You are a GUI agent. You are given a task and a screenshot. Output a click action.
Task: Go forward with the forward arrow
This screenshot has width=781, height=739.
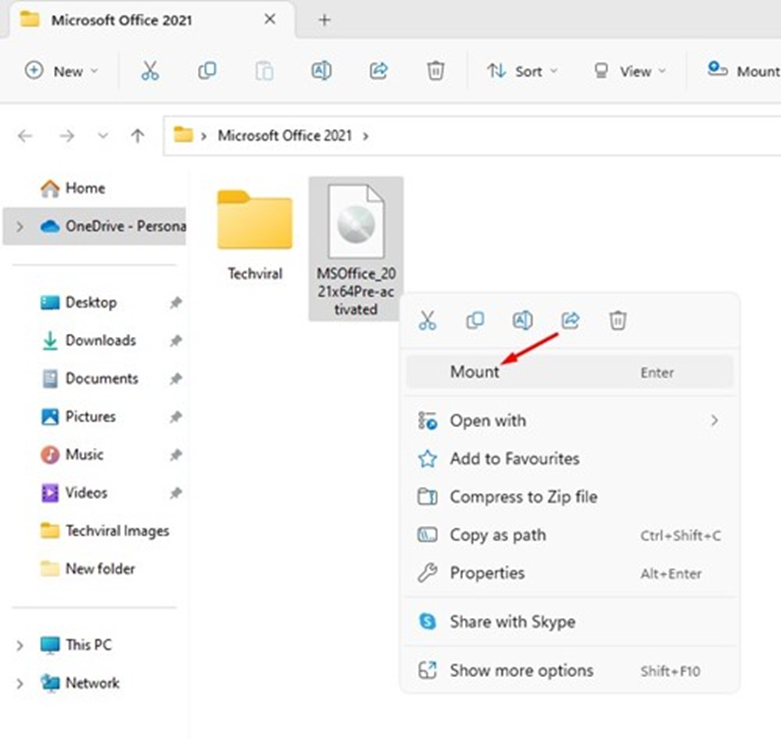tap(67, 135)
